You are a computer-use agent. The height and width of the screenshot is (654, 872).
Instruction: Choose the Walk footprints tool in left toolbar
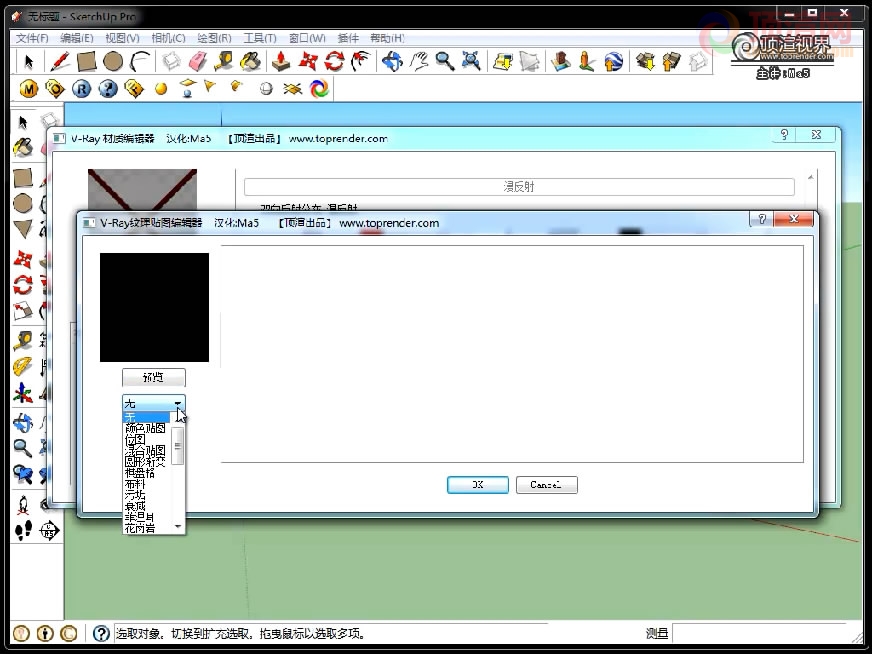(23, 531)
